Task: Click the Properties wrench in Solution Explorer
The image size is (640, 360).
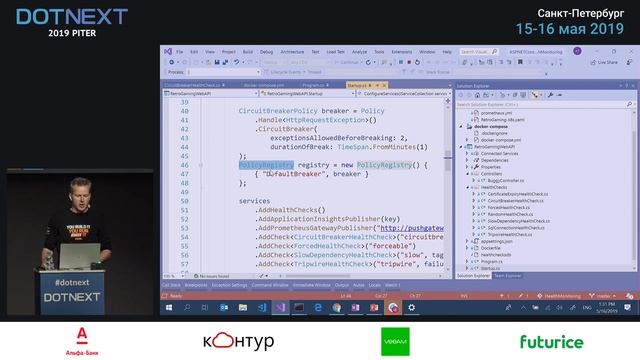Action: [x=550, y=95]
